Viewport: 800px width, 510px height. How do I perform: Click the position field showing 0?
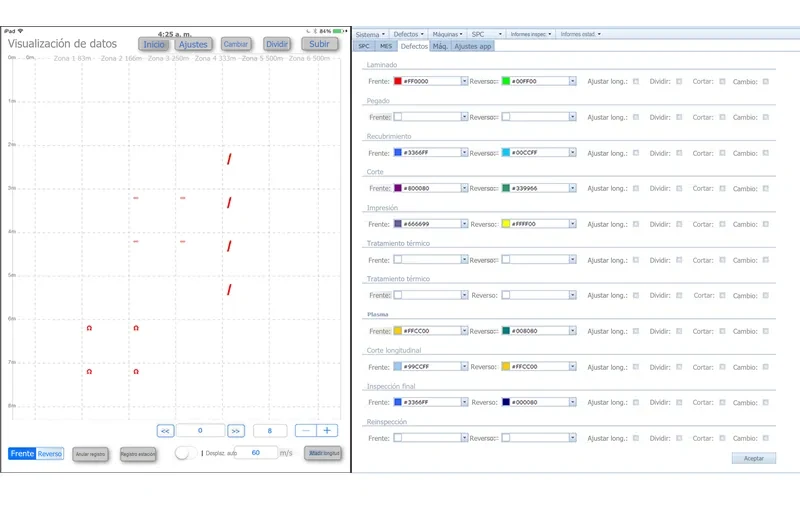(200, 430)
